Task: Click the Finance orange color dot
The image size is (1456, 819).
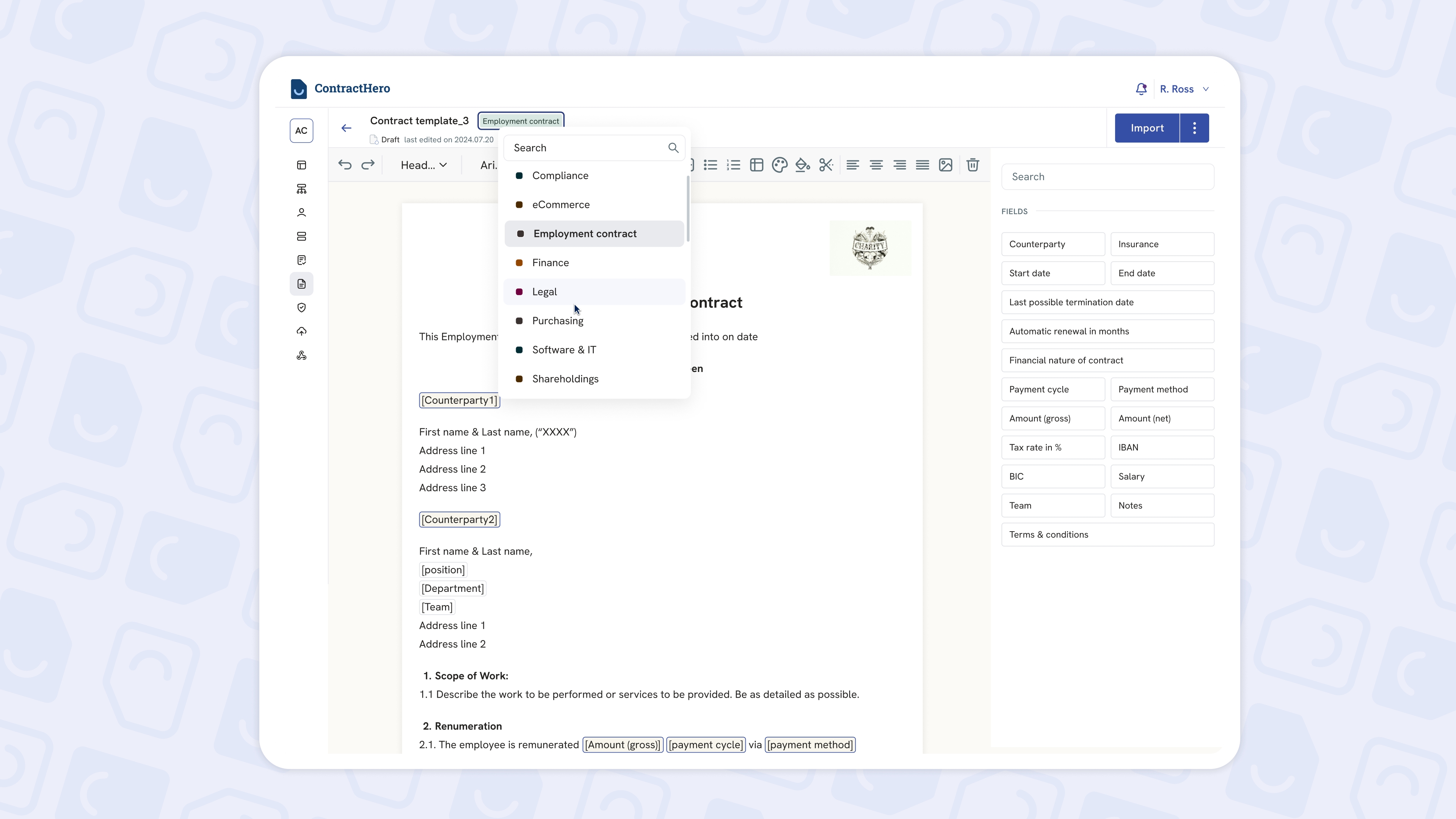Action: 519,263
